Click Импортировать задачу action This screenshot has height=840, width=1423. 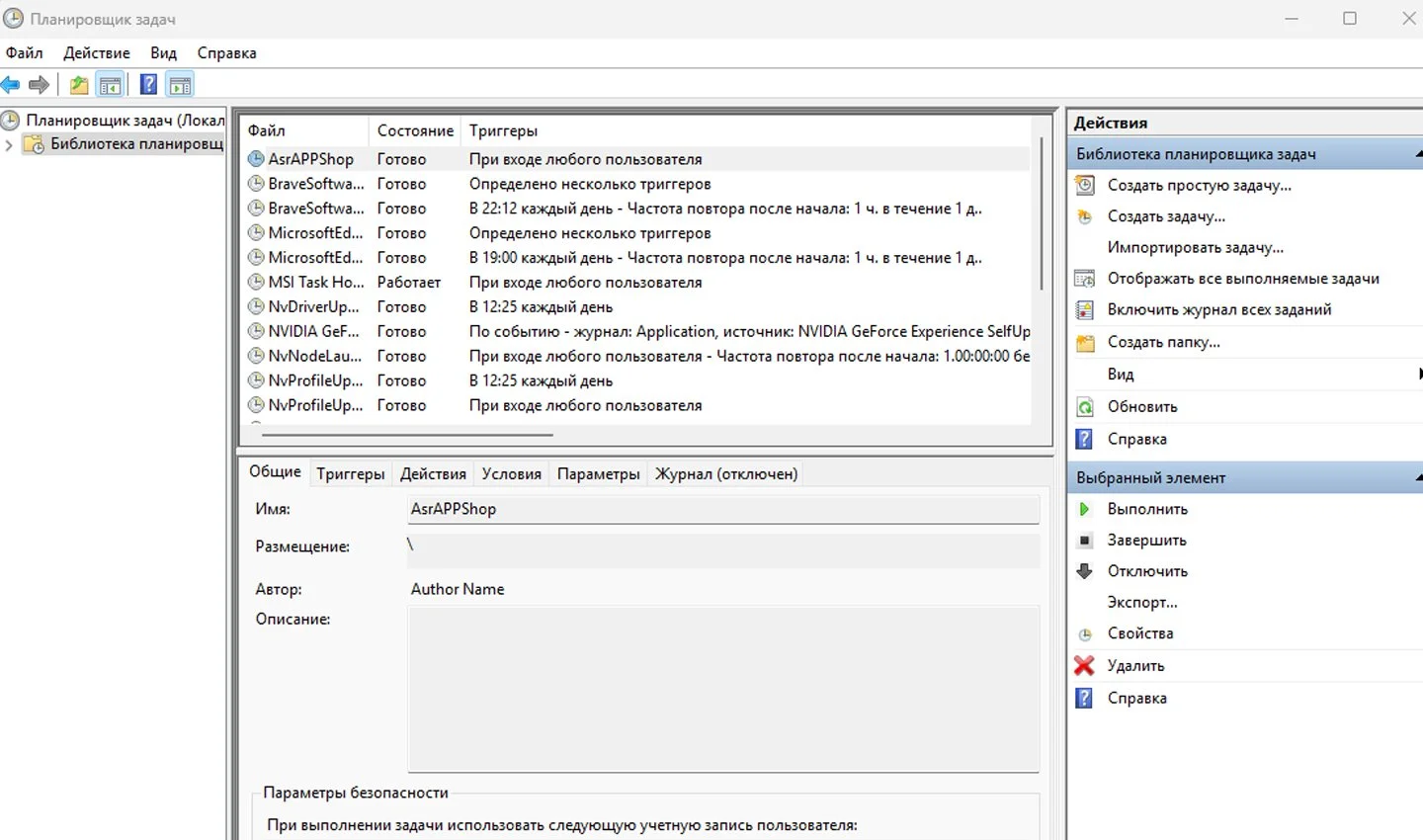click(x=1196, y=248)
